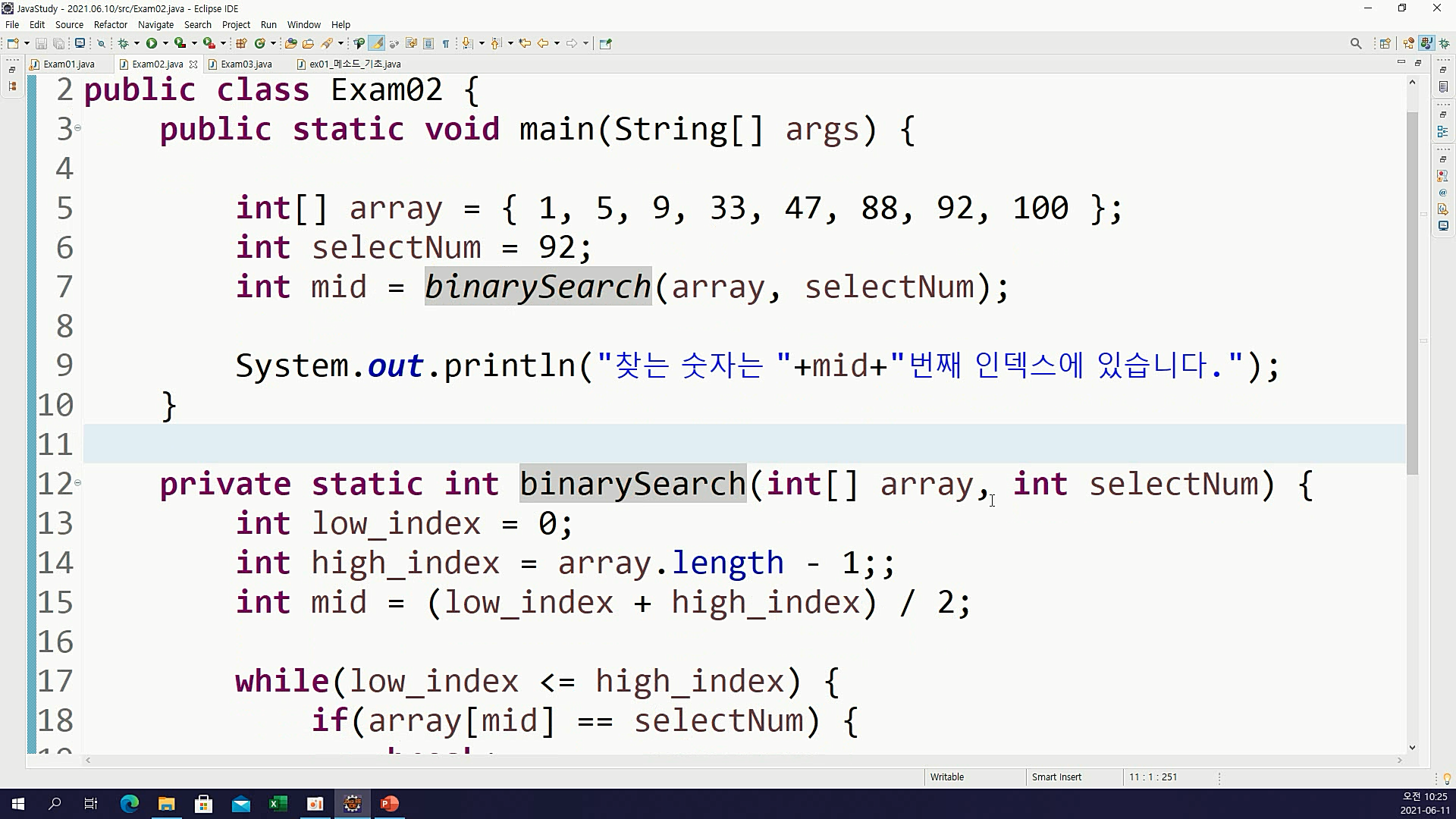Open the New wizard dropdown arrow
Viewport: 1456px width, 819px height.
coord(27,43)
